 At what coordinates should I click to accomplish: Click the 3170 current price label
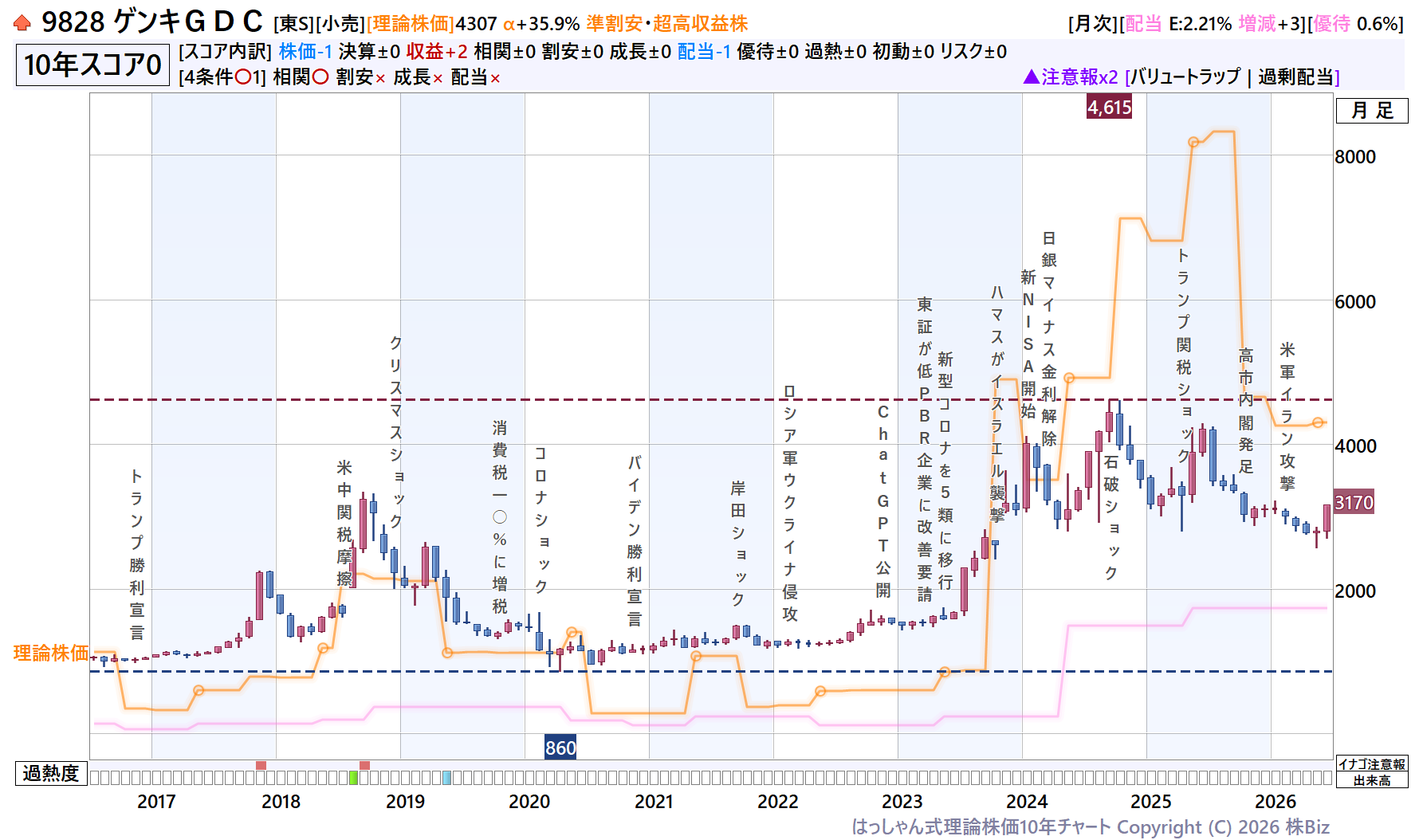pos(1354,503)
